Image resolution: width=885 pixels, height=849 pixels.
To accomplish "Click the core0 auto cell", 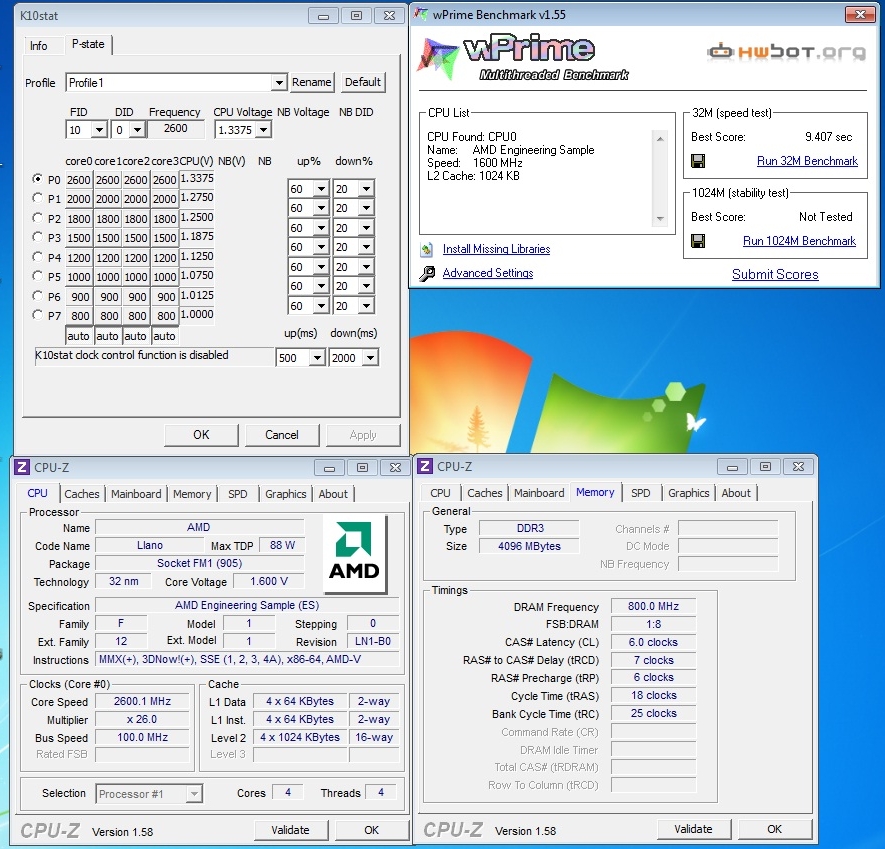I will click(78, 336).
